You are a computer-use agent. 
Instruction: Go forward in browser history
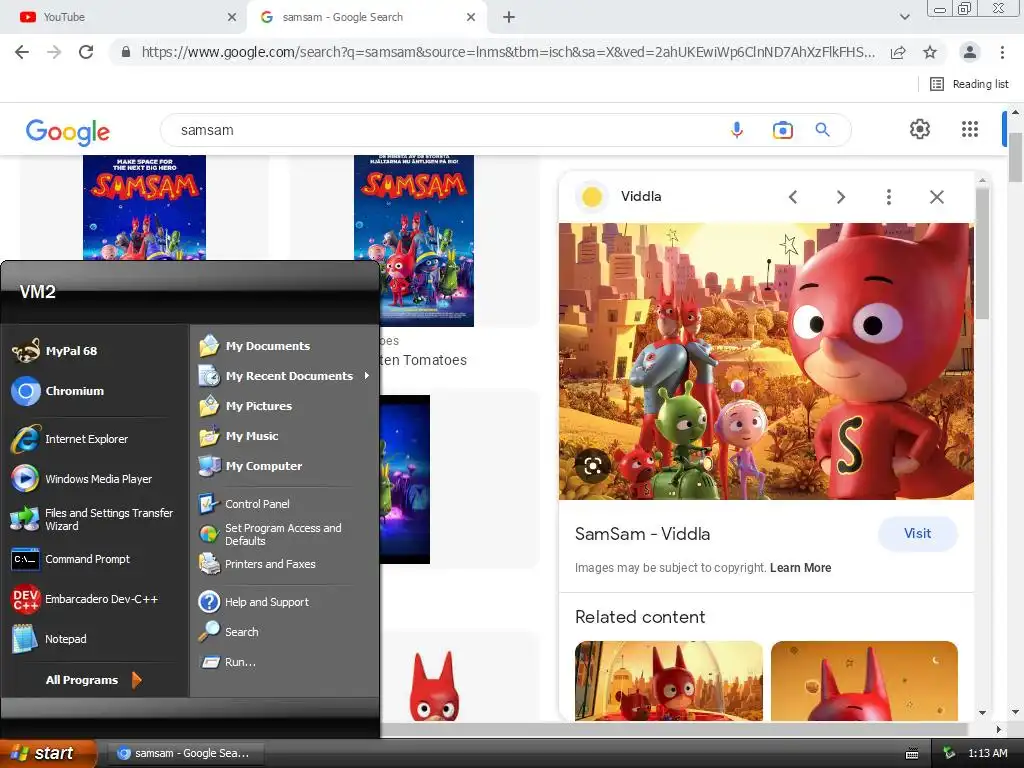pyautogui.click(x=54, y=52)
